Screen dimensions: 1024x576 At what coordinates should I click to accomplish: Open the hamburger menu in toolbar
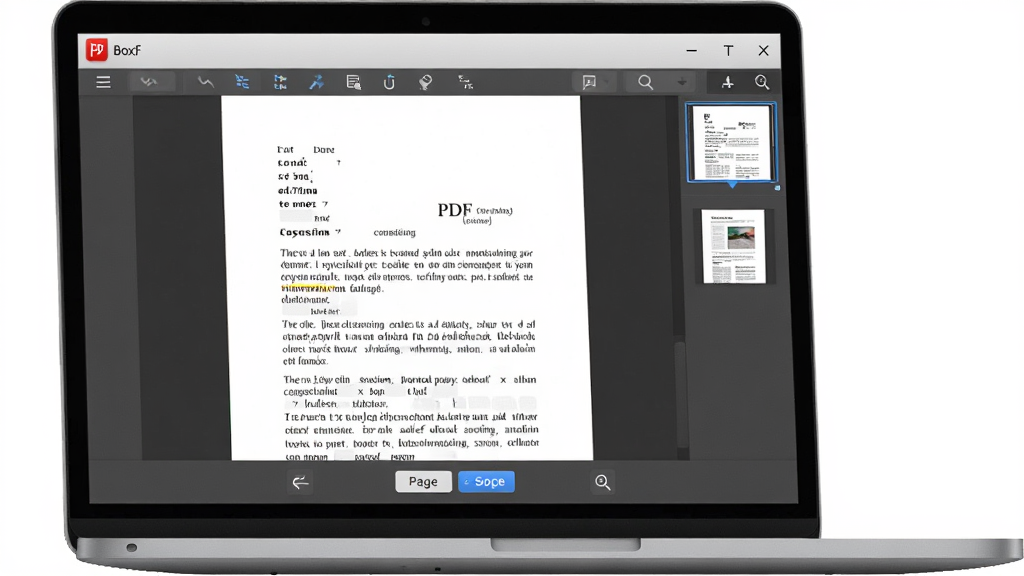coord(103,82)
